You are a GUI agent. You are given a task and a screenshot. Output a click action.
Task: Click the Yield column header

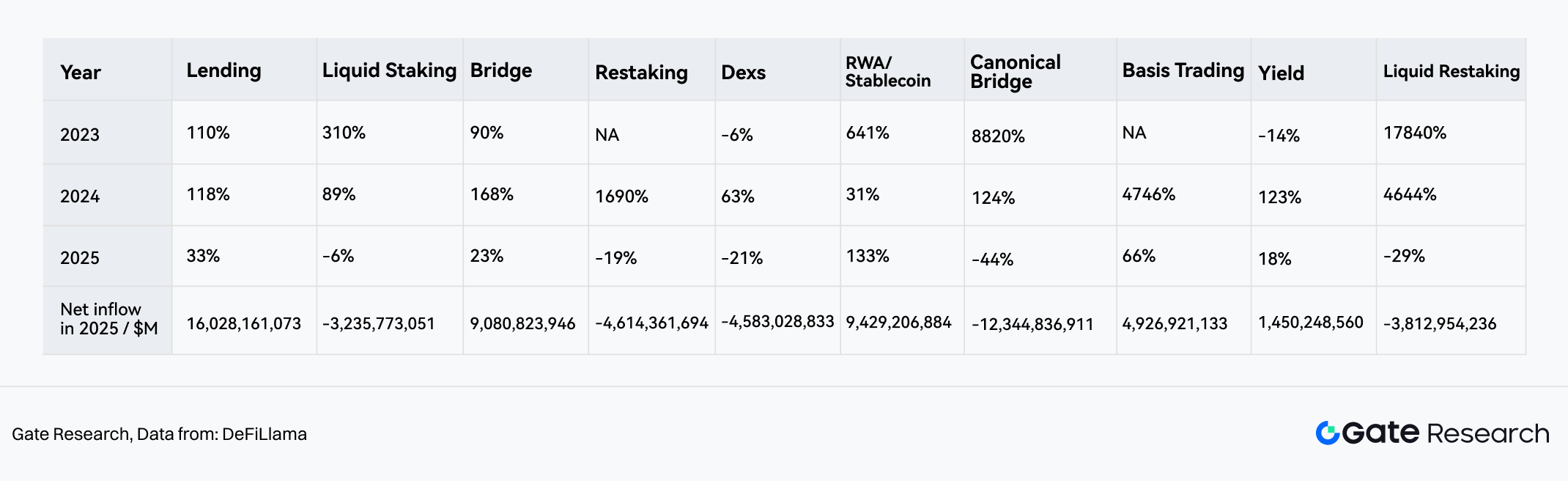[x=1281, y=73]
